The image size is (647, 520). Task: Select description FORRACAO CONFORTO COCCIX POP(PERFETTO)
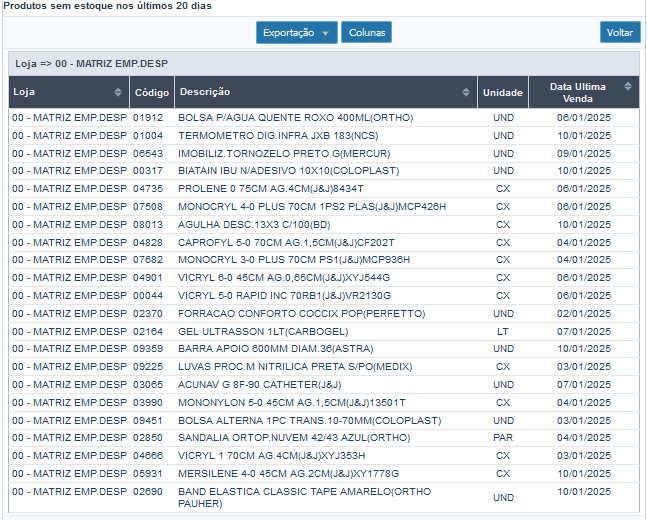(x=301, y=314)
